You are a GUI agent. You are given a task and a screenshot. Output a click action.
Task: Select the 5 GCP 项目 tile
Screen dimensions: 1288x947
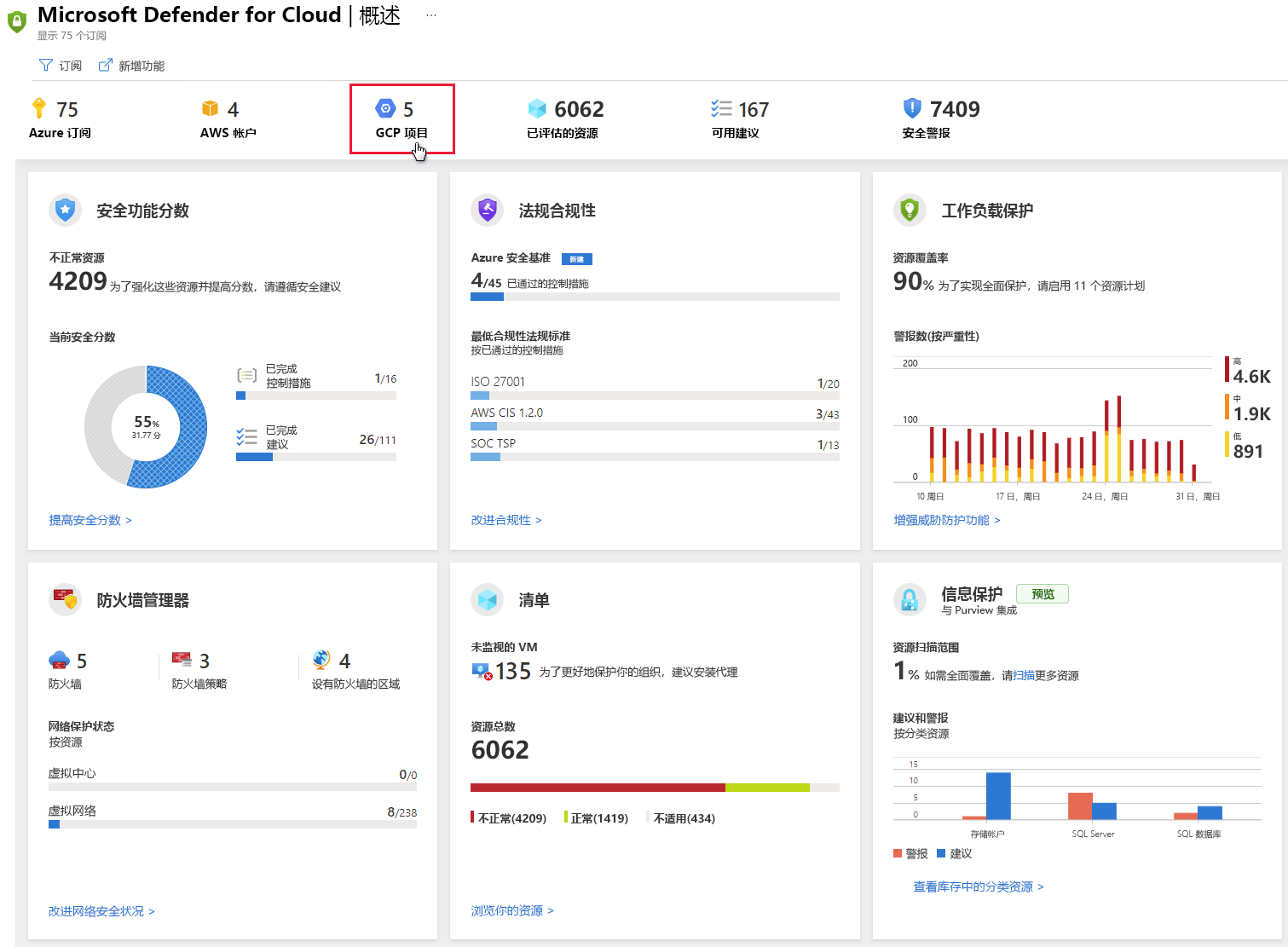(402, 119)
